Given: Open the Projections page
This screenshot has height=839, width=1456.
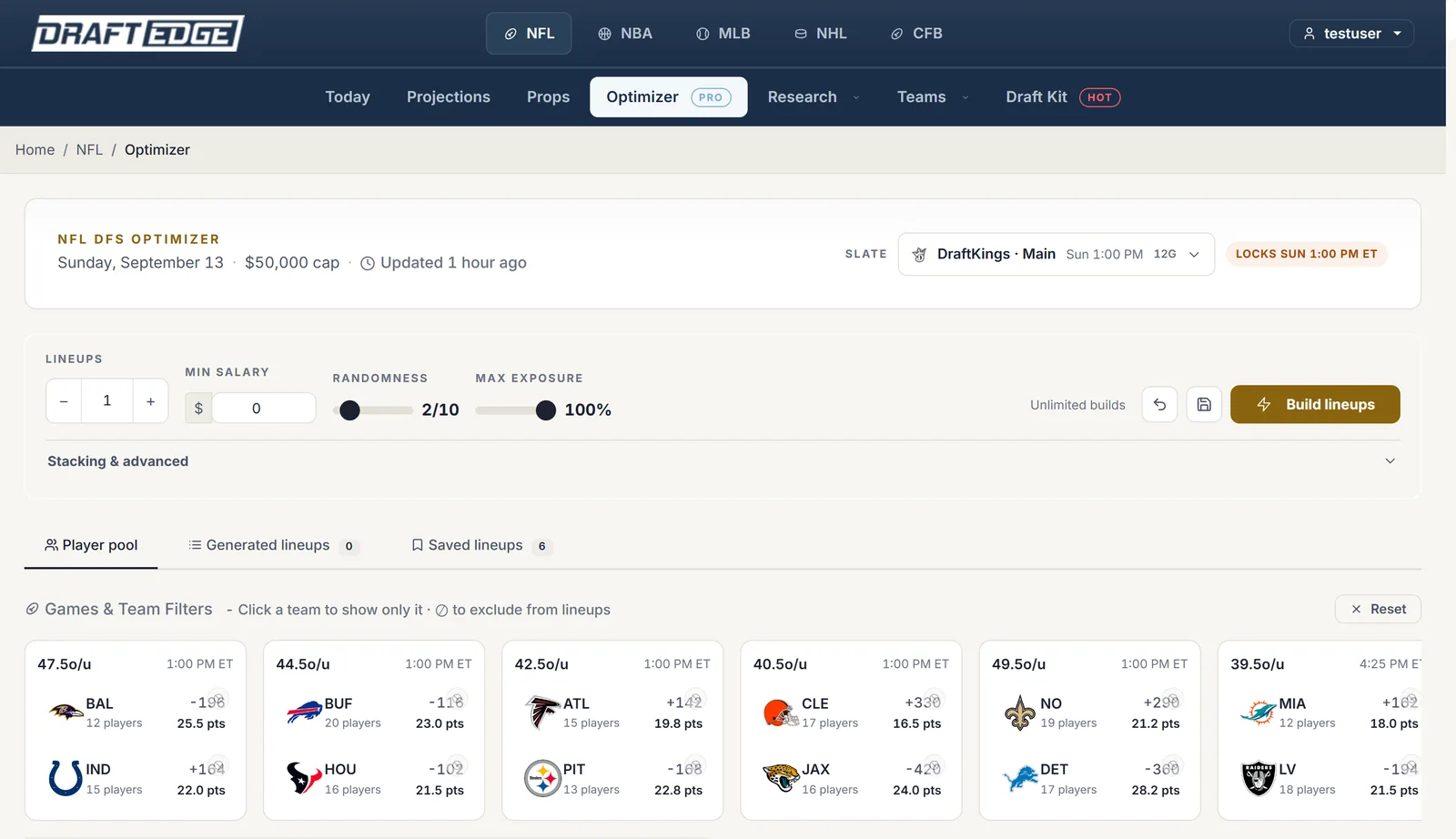Looking at the screenshot, I should [x=449, y=96].
